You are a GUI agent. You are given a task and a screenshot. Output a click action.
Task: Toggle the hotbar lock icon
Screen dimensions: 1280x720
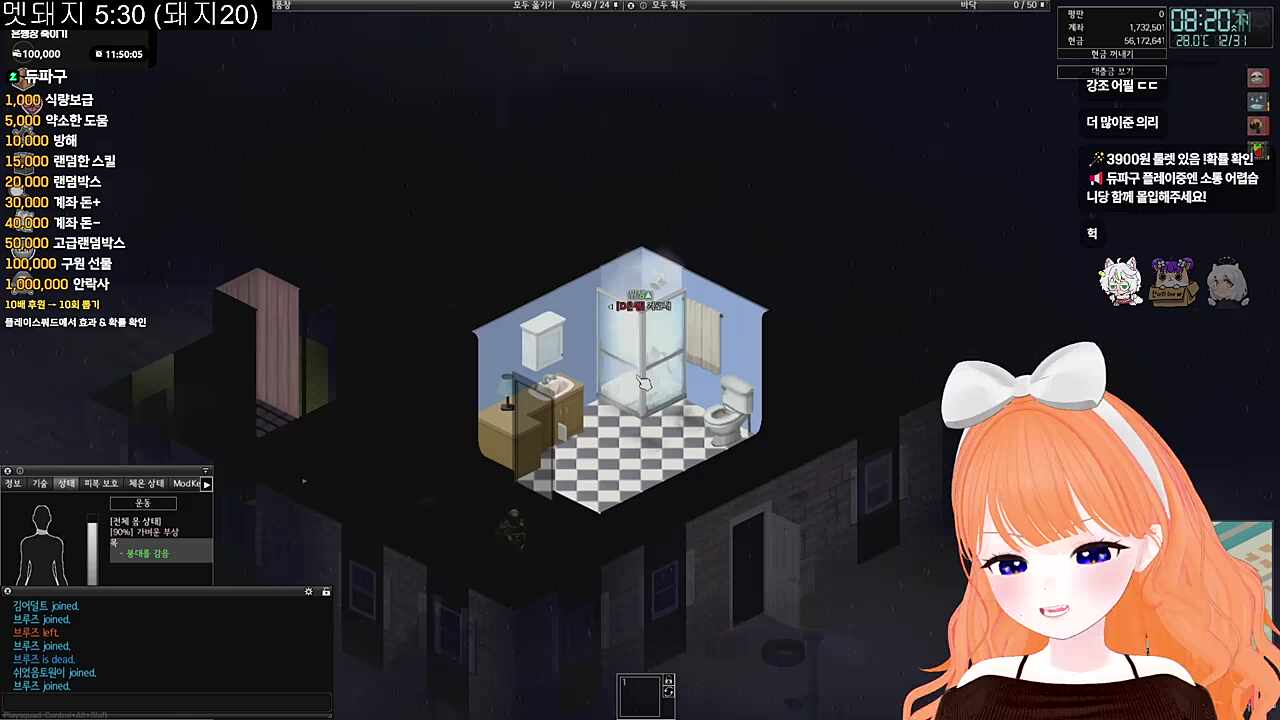pyautogui.click(x=669, y=681)
